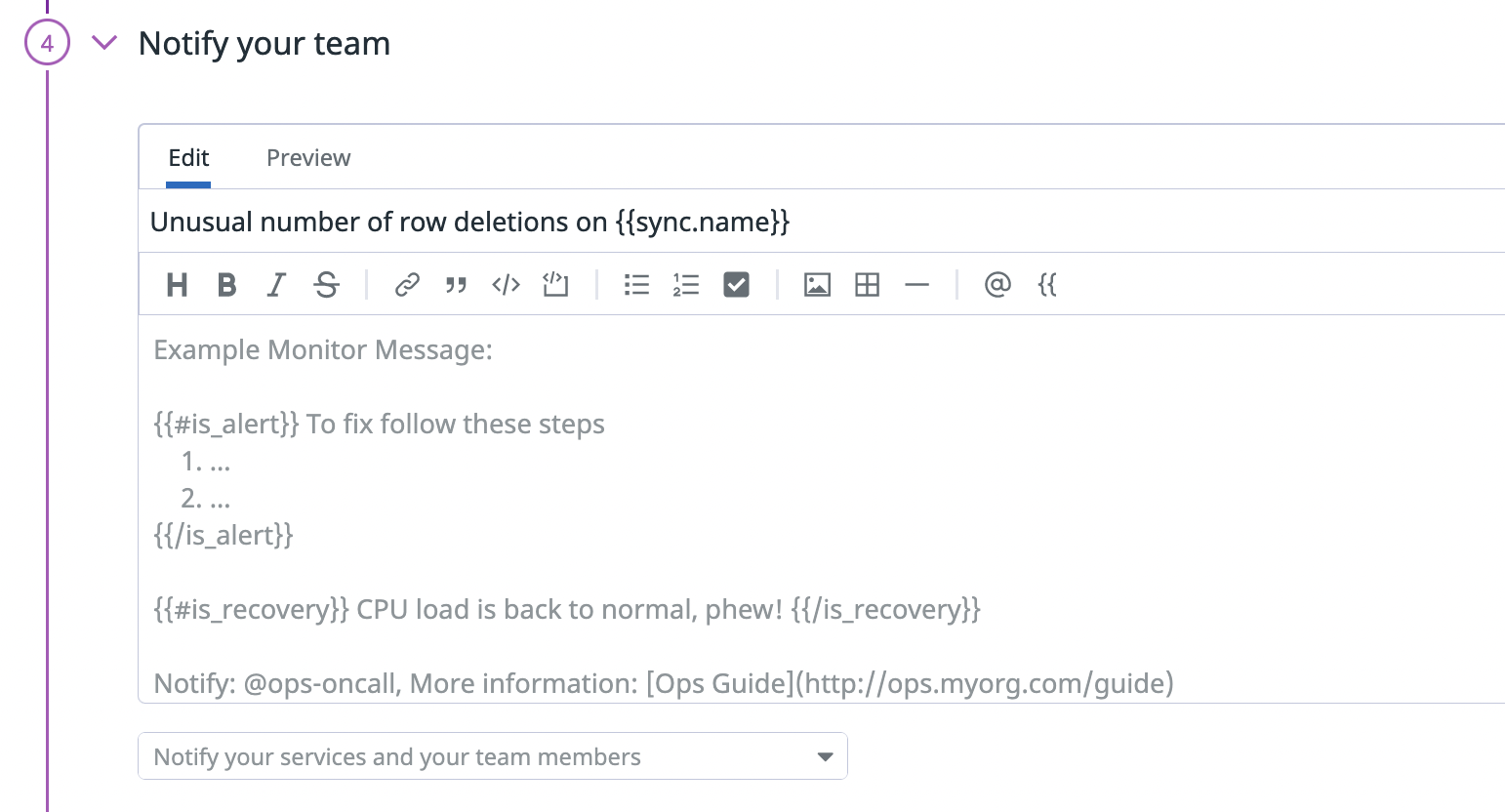1505x812 pixels.
Task: Select the Edit tab
Action: 188,158
